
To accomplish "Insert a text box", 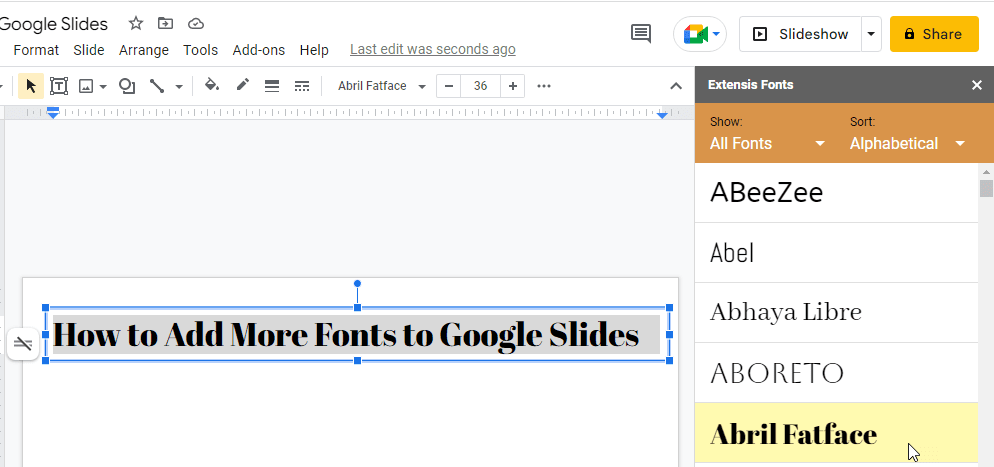I will pos(59,86).
